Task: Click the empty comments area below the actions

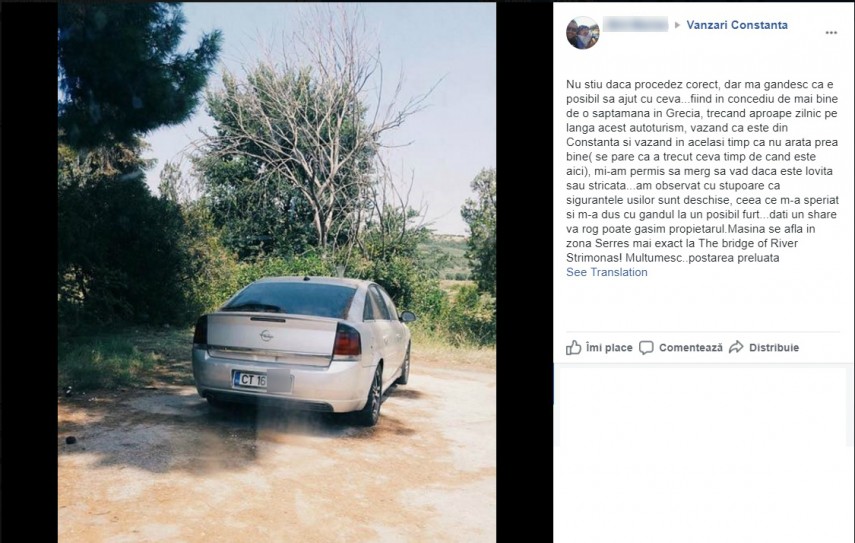Action: (x=703, y=452)
